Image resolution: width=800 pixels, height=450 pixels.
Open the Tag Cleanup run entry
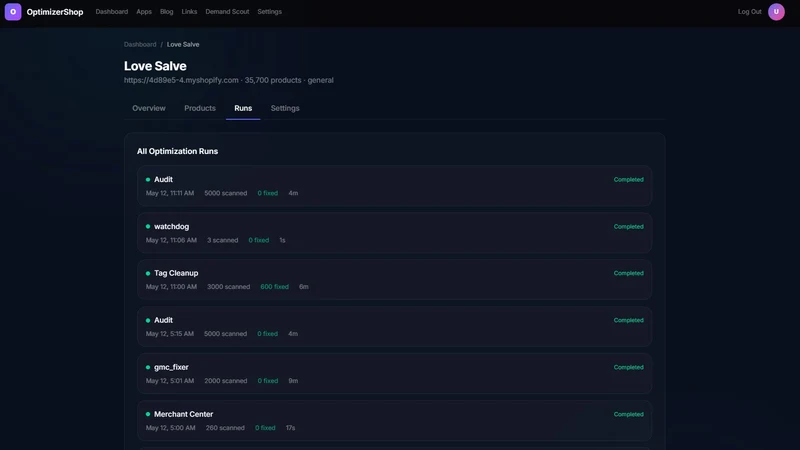394,280
